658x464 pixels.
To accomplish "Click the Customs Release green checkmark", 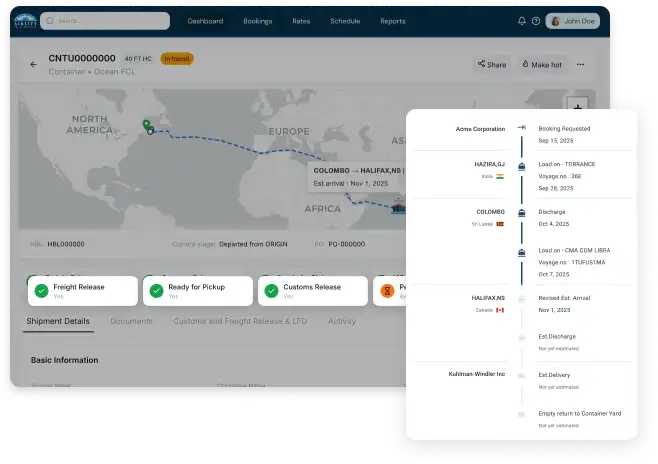I will 271,291.
